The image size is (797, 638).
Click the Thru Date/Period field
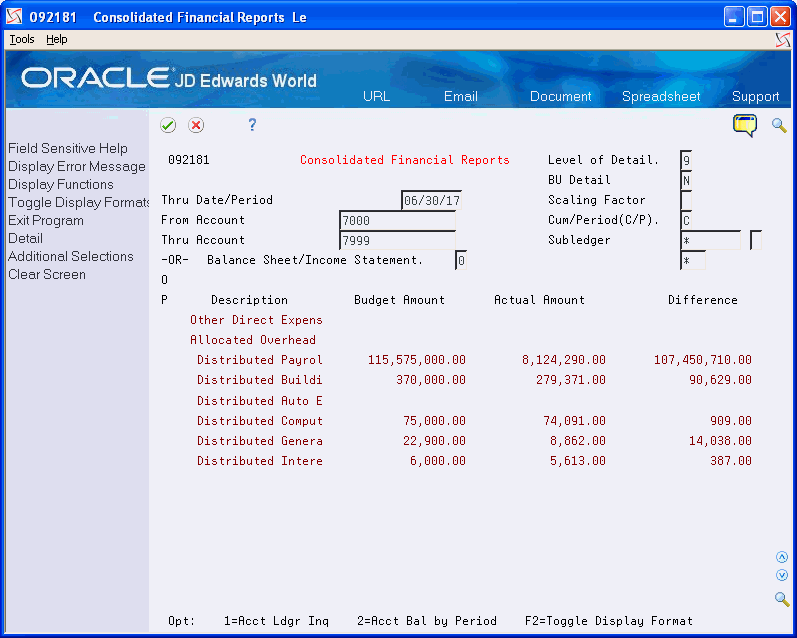[432, 200]
